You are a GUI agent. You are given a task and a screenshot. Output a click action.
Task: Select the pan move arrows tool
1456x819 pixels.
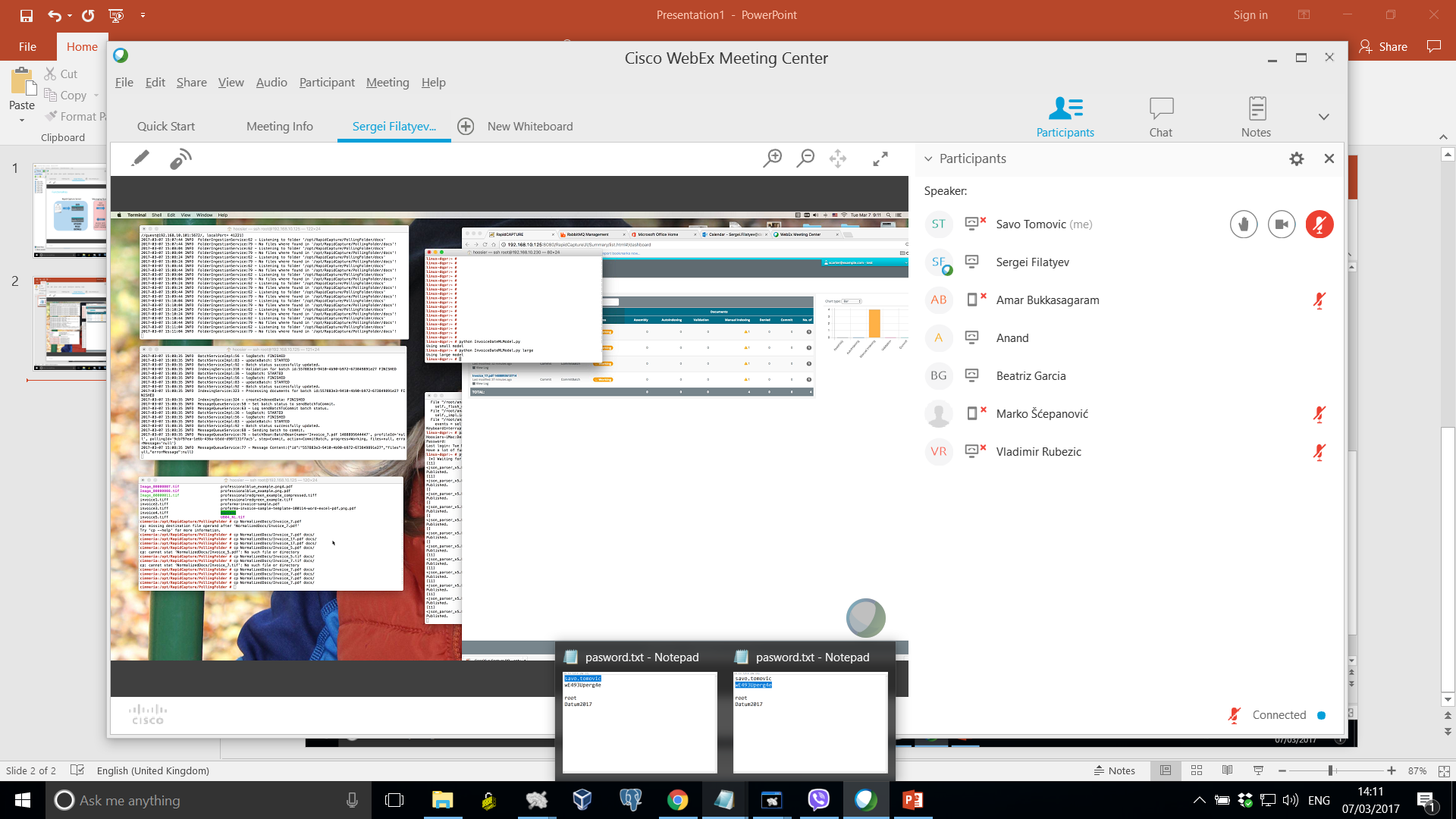(838, 158)
